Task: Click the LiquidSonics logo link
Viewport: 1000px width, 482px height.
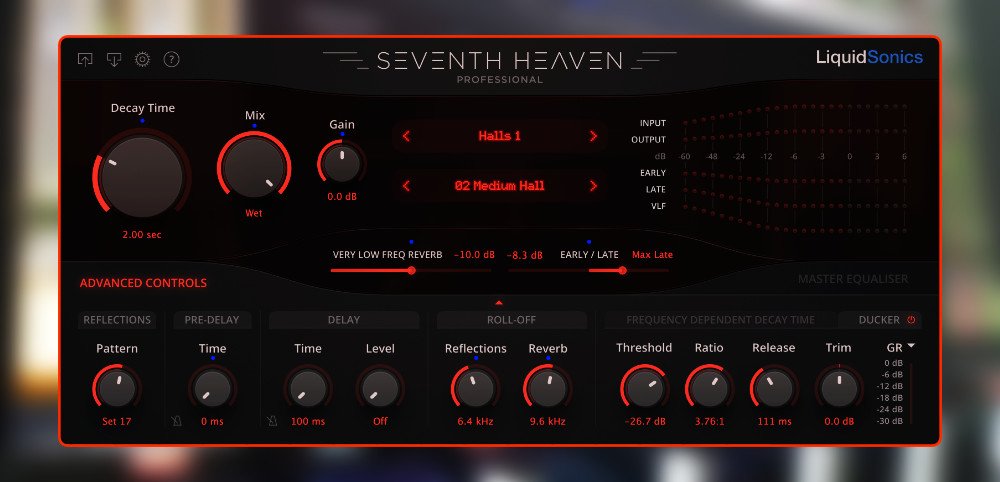Action: pyautogui.click(x=869, y=57)
